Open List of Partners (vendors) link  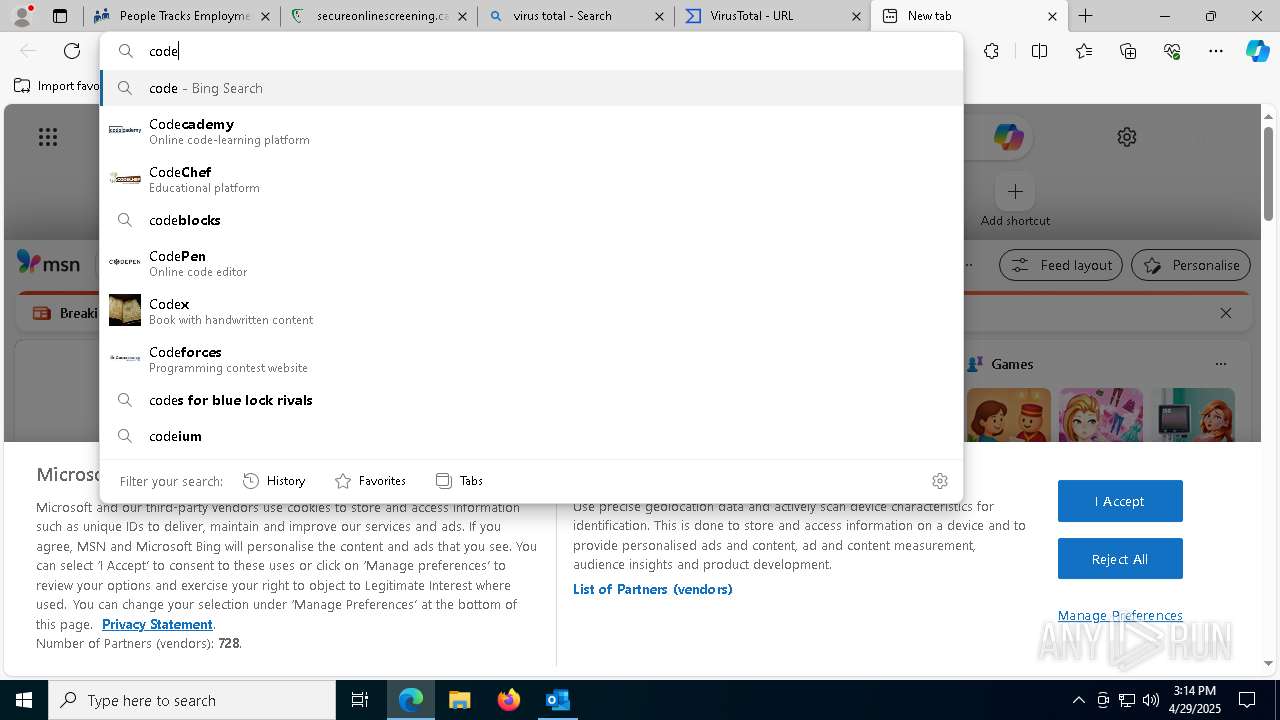coord(653,589)
